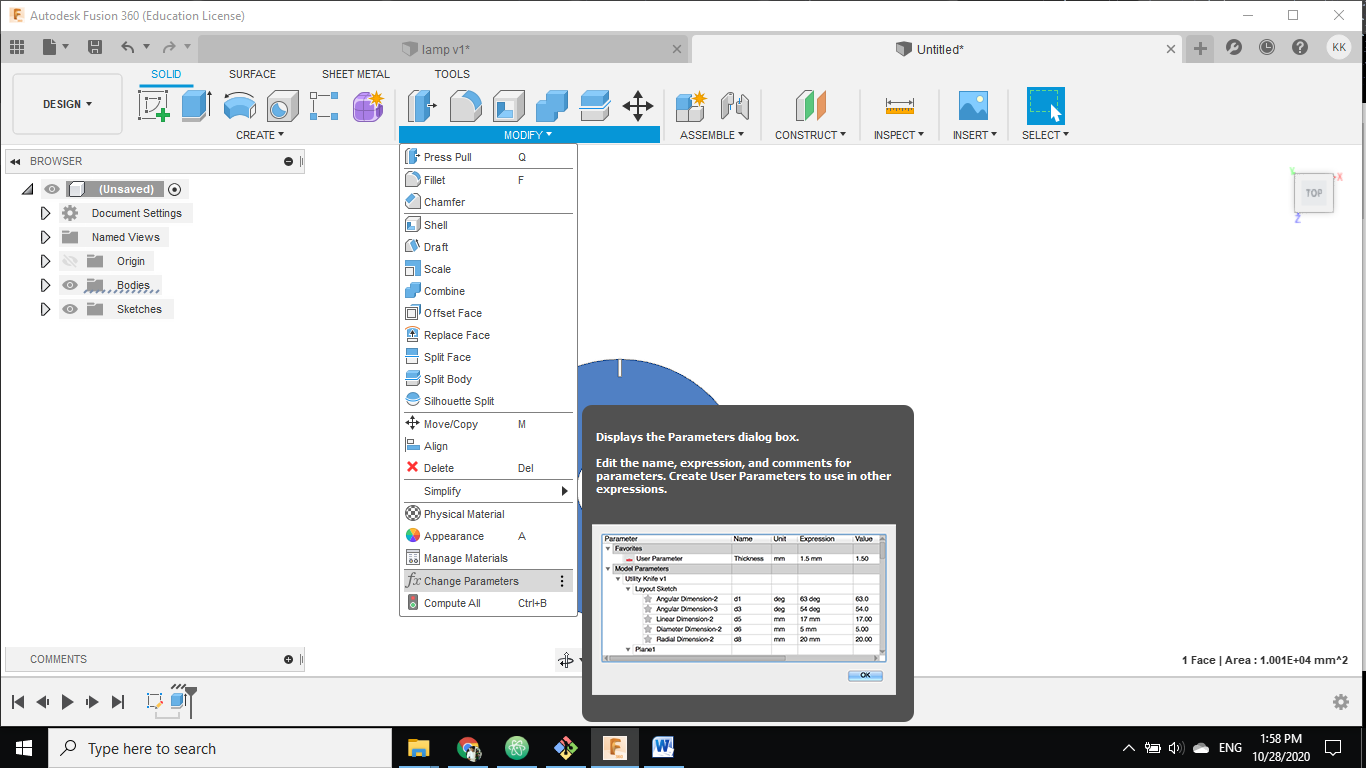Click the TOP face of the ViewCube

(x=1313, y=193)
